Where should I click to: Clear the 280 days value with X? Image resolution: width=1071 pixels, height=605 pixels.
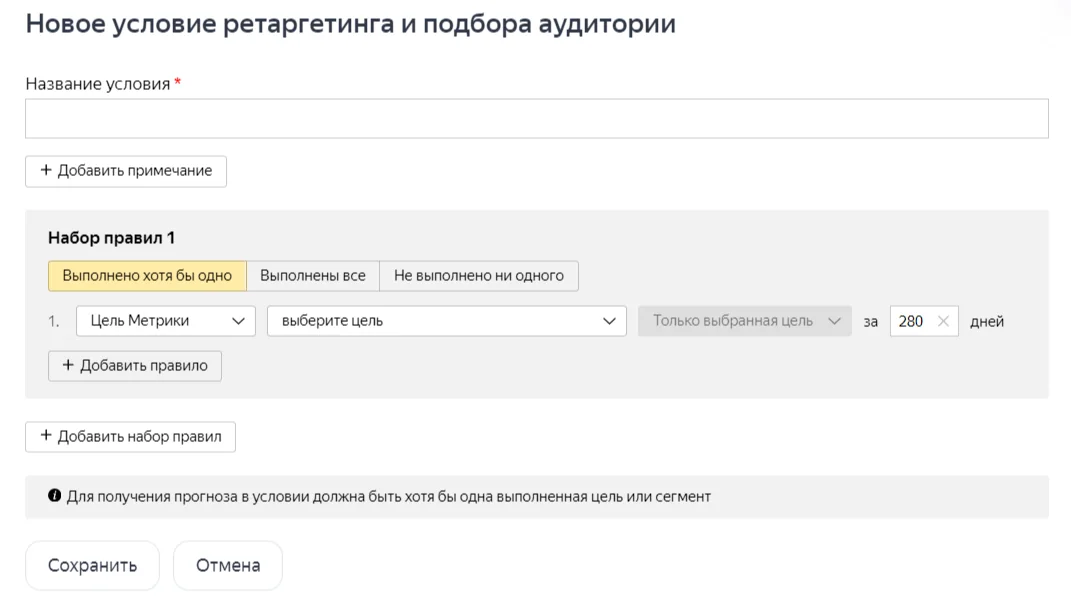(x=943, y=321)
